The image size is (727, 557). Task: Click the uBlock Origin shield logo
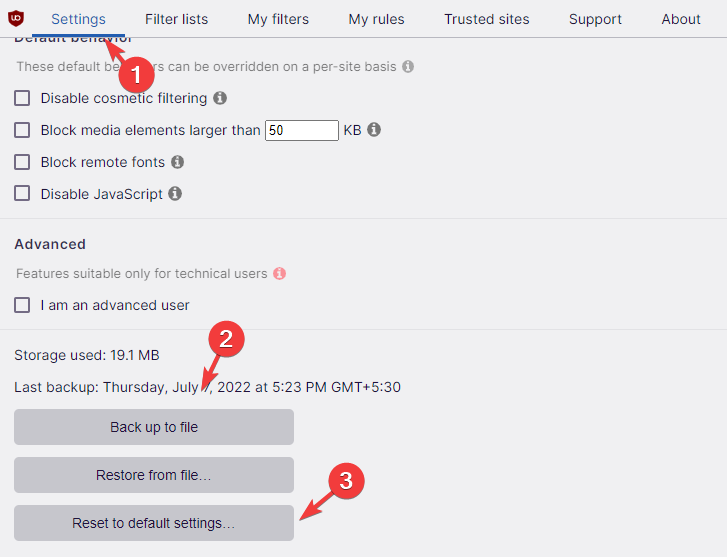pos(16,19)
